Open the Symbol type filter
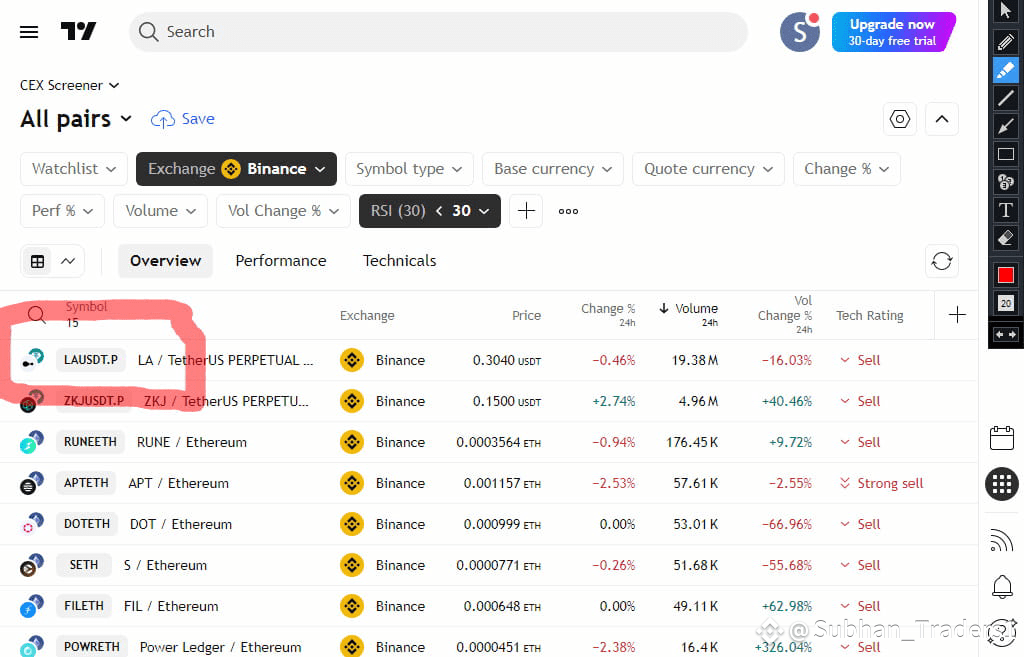This screenshot has height=657, width=1024. [x=409, y=168]
